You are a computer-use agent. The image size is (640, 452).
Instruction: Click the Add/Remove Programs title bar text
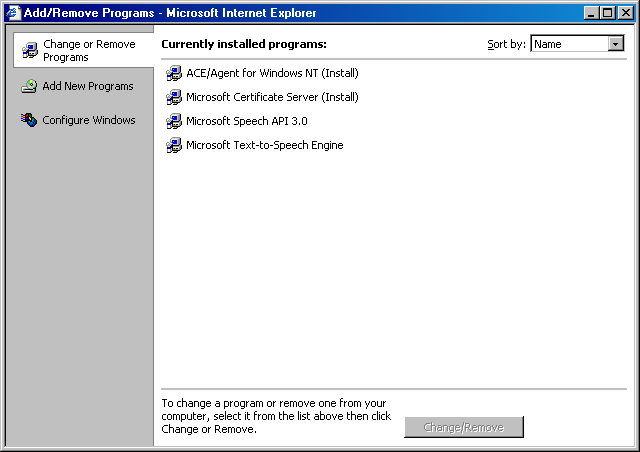(x=170, y=13)
